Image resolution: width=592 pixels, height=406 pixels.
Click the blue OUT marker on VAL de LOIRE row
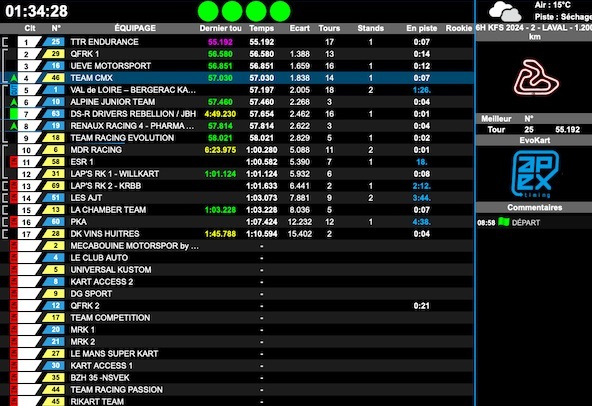pos(14,90)
